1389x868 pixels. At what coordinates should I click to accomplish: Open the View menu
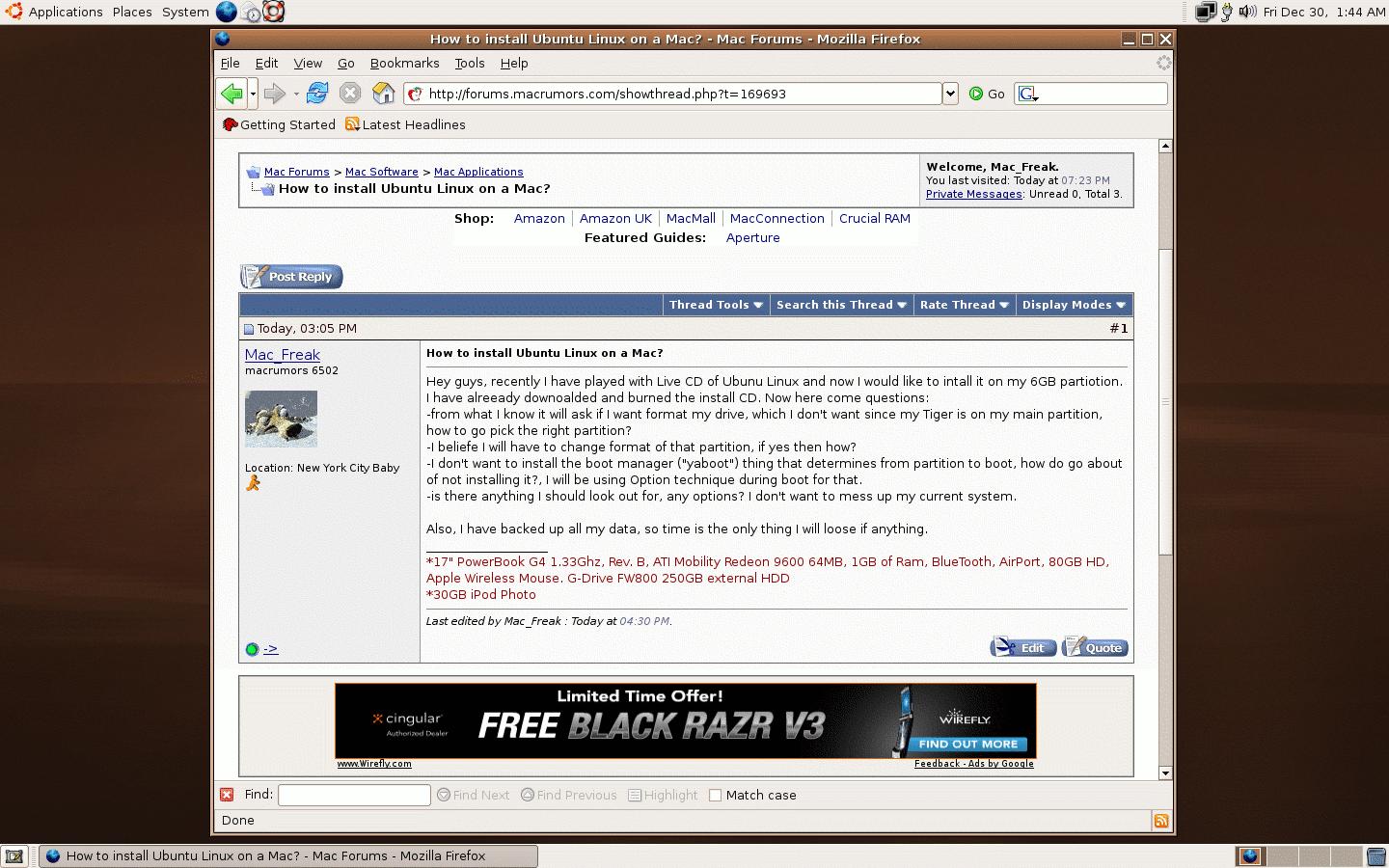tap(308, 63)
